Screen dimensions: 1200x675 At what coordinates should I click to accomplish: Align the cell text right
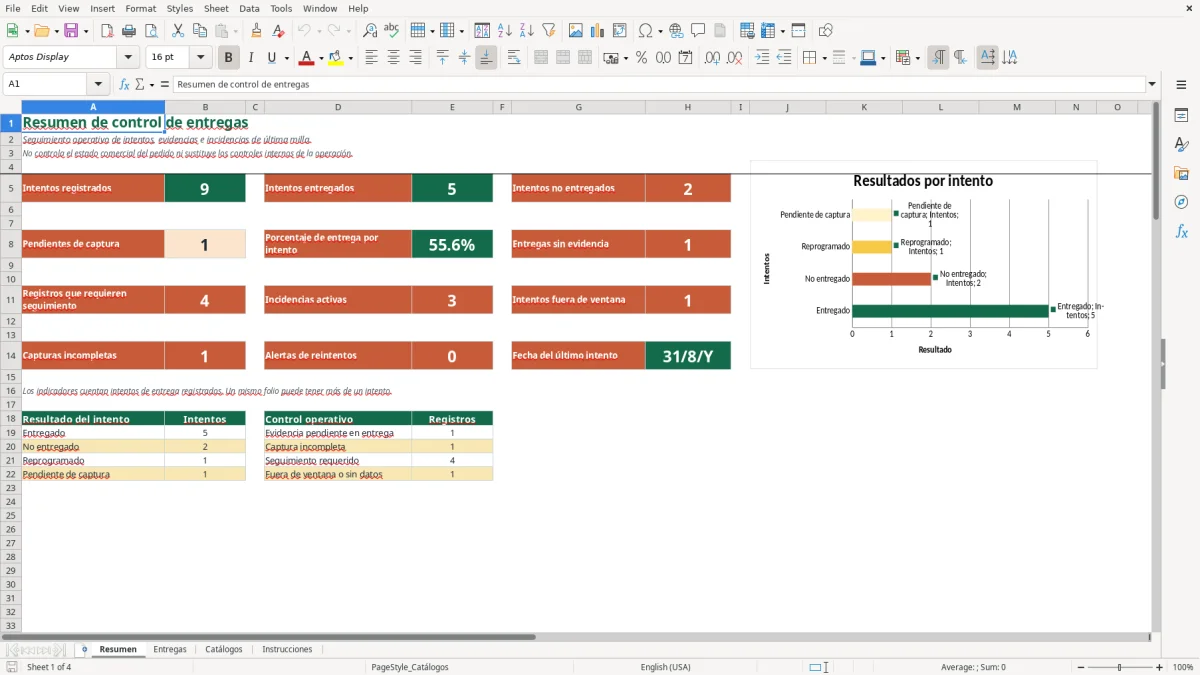tap(415, 58)
